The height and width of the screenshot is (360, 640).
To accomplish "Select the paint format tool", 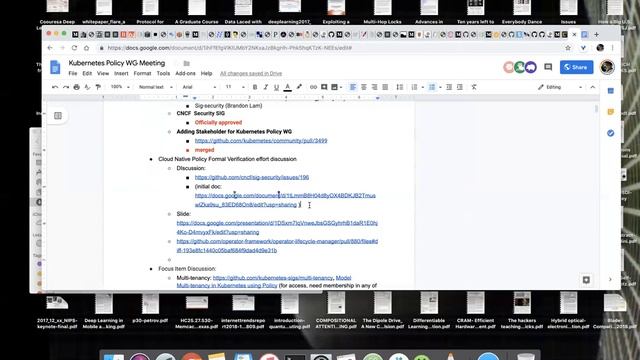I will point(98,87).
